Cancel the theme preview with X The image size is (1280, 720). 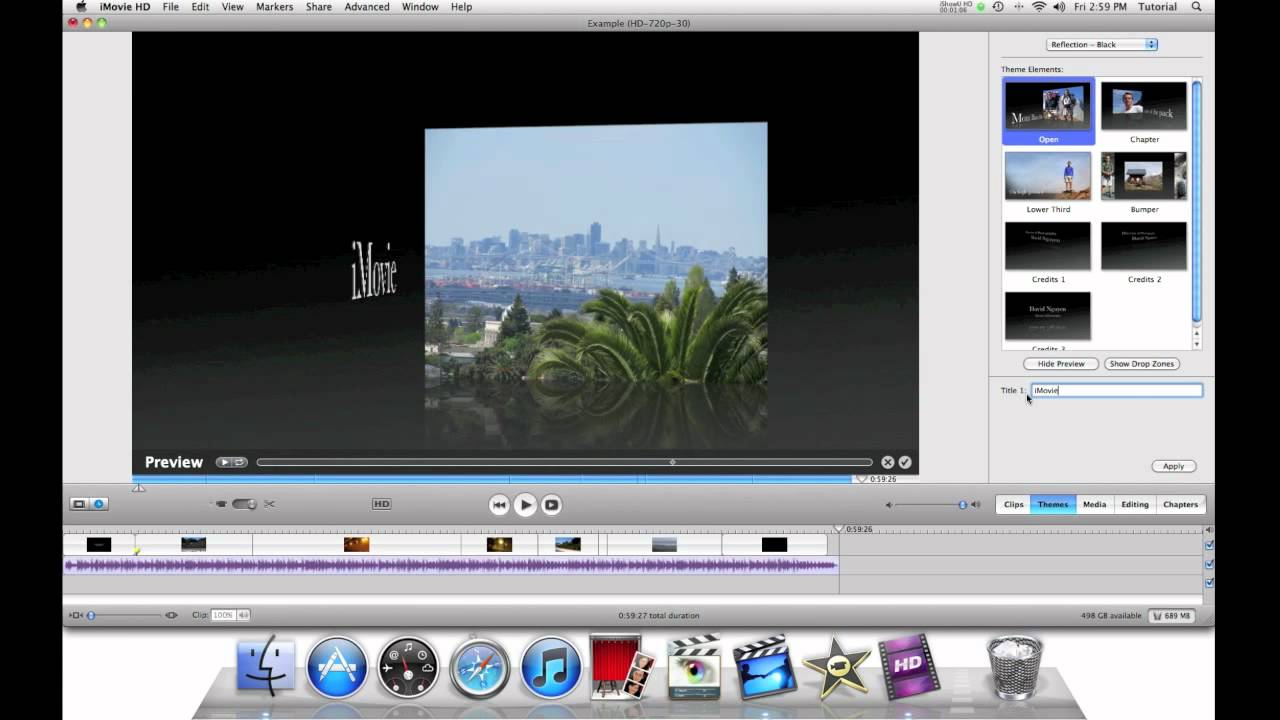pyautogui.click(x=887, y=462)
